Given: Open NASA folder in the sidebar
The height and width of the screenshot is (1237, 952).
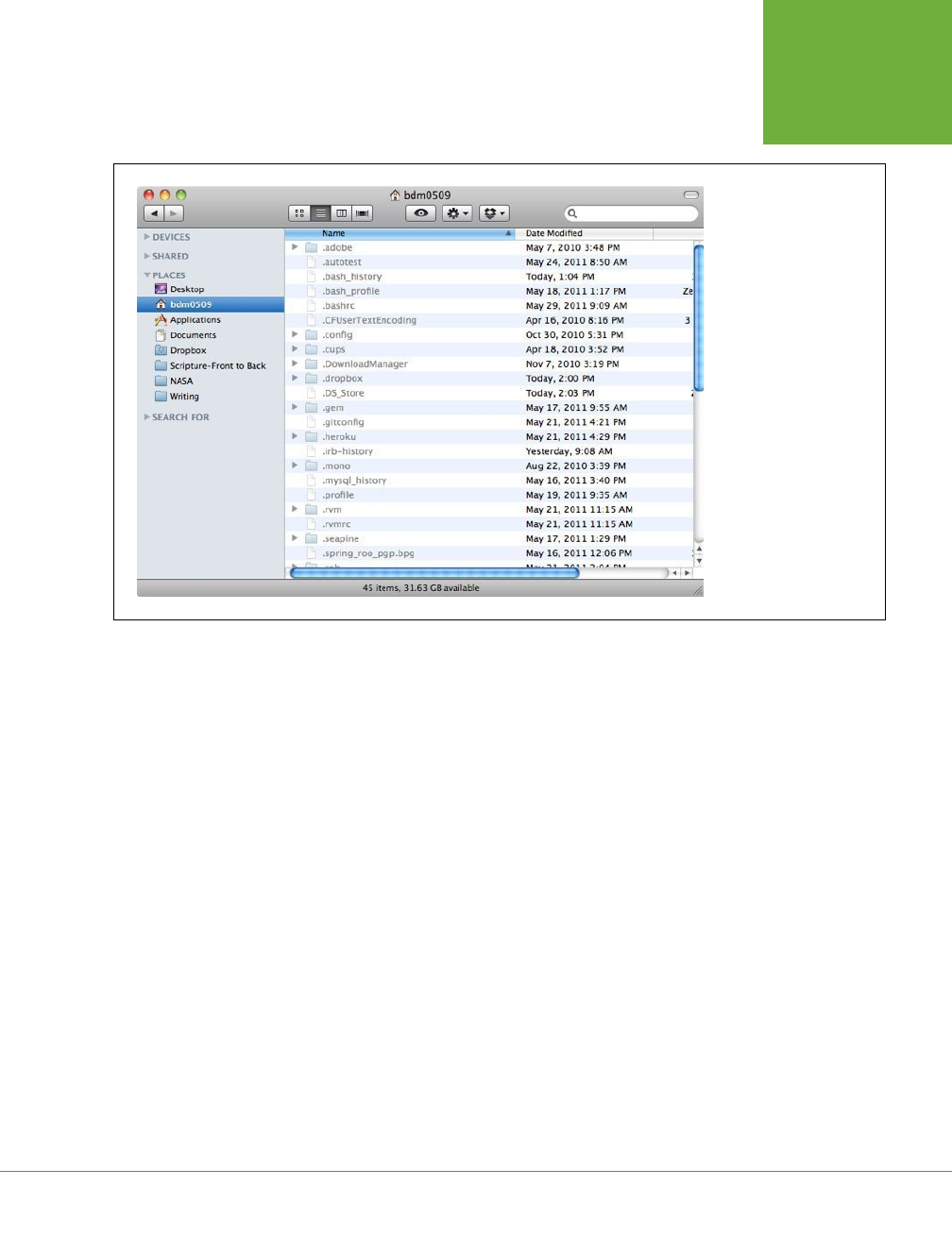Looking at the screenshot, I should pos(174,381).
